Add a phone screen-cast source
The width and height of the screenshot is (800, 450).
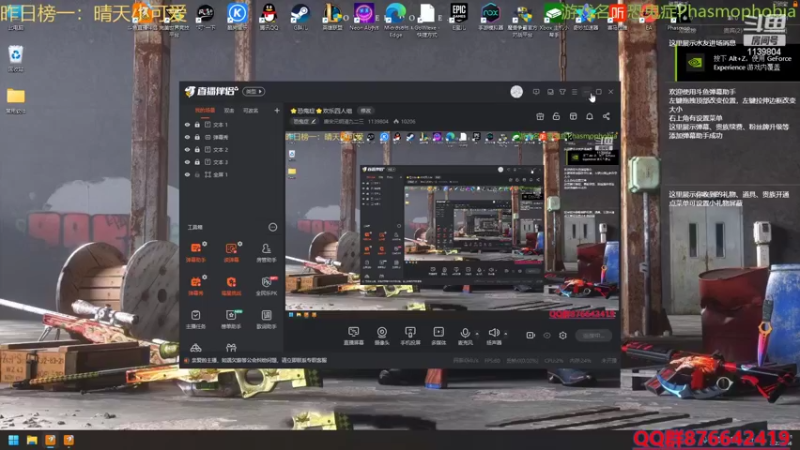coord(410,336)
